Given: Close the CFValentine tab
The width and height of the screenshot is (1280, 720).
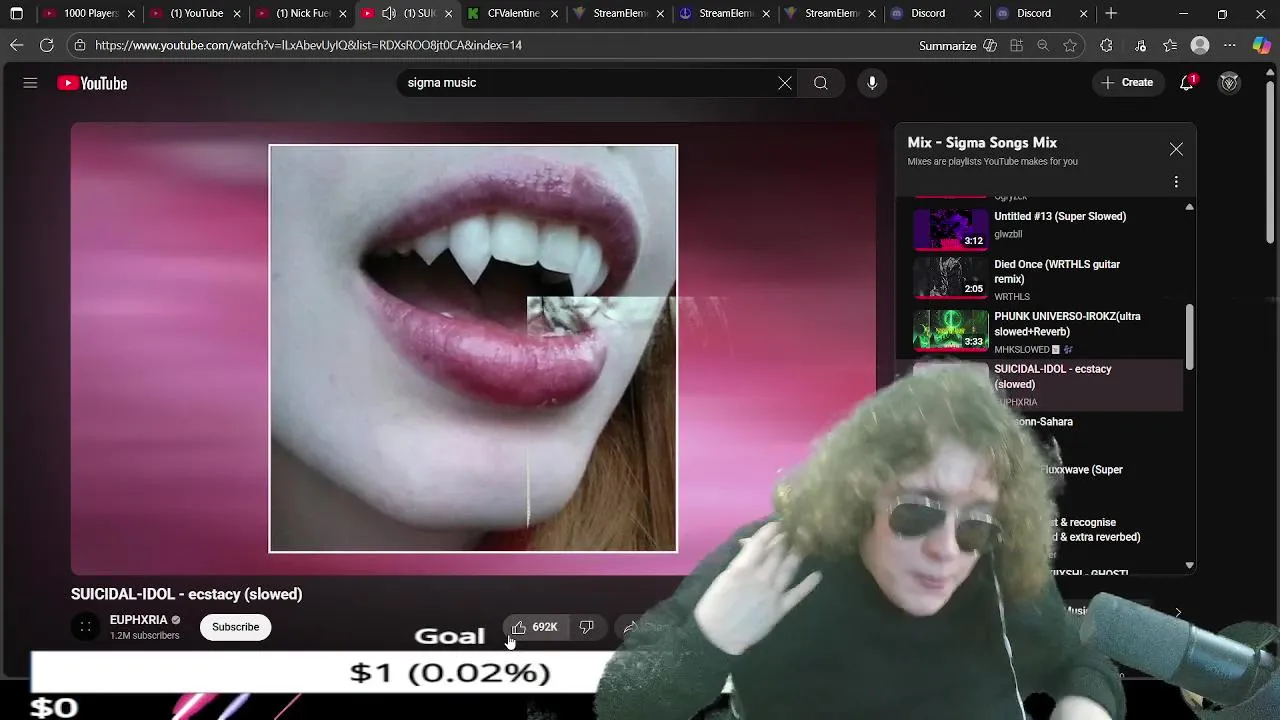Looking at the screenshot, I should coord(554,14).
